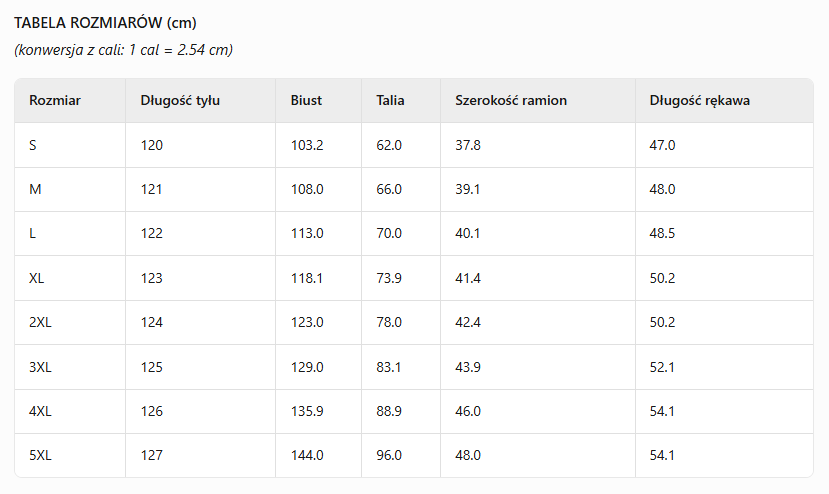
Task: Click the 5XL size label
Action: 40,455
